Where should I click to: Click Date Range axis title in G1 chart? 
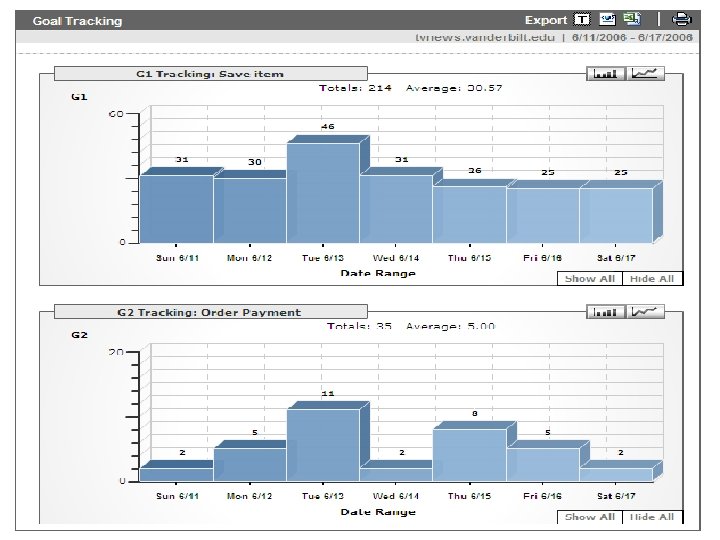[x=378, y=273]
